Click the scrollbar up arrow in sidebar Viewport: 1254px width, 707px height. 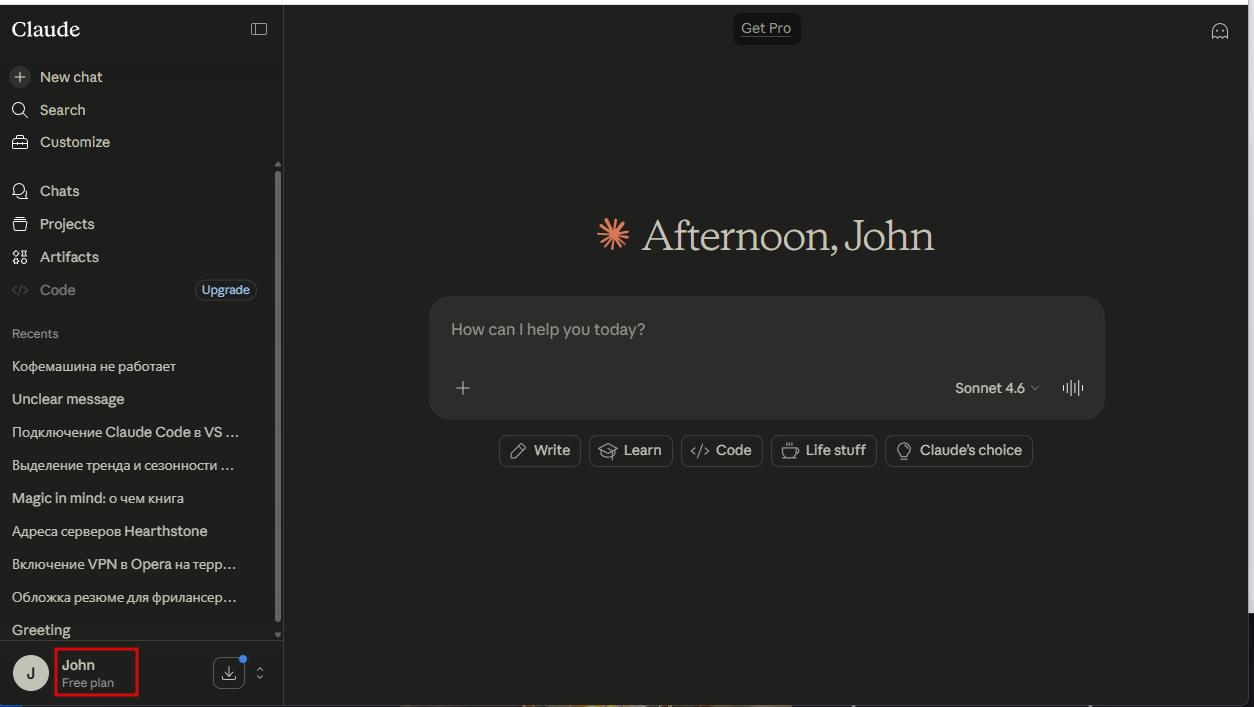[277, 164]
